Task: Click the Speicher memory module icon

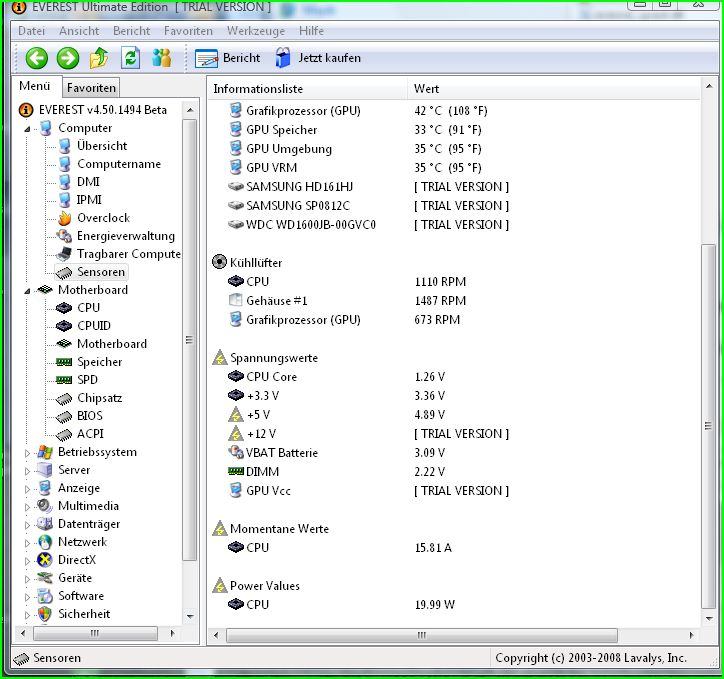Action: (x=64, y=362)
